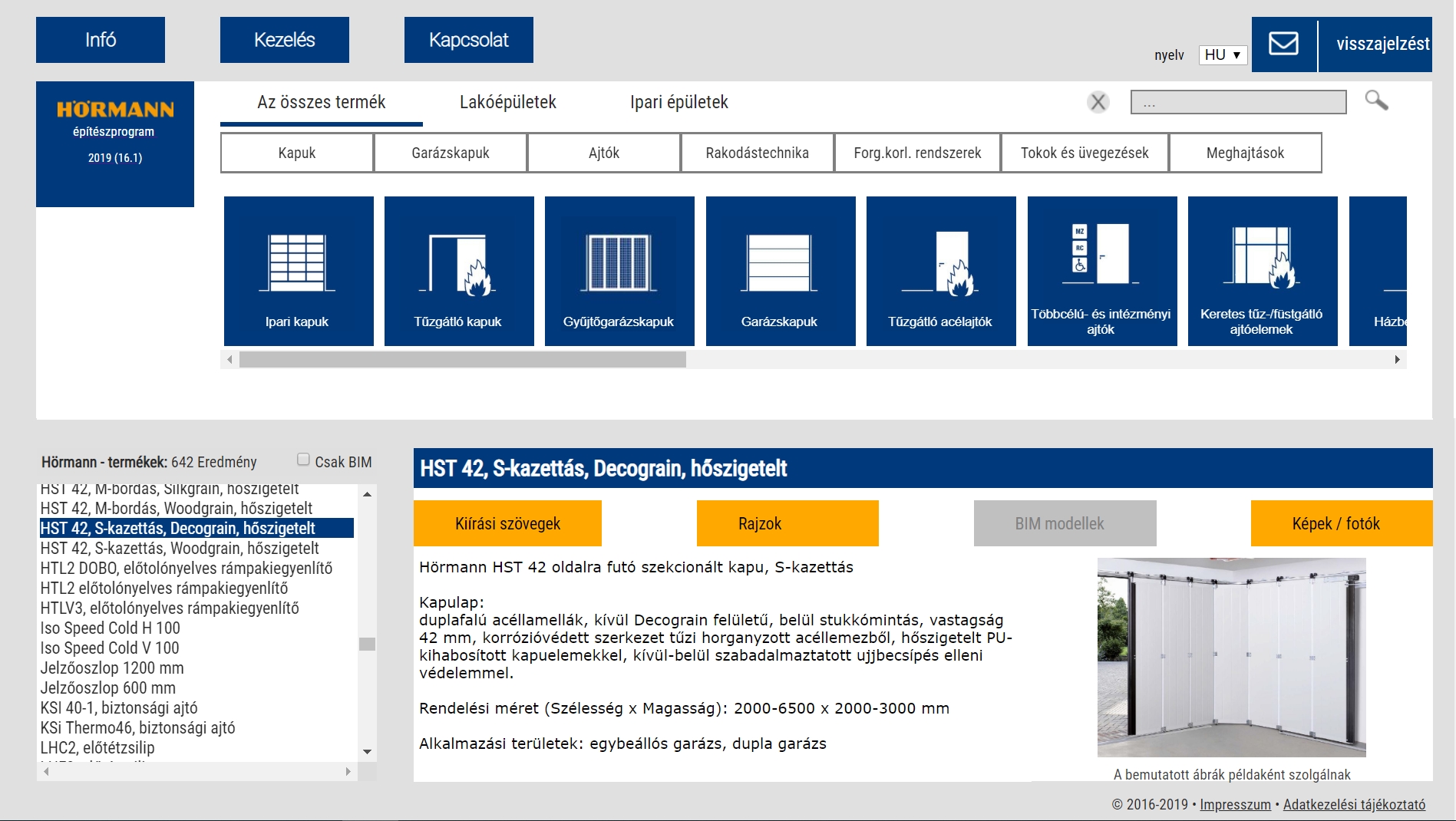Image resolution: width=1456 pixels, height=821 pixels.
Task: Click the Infó button
Action: pyautogui.click(x=101, y=40)
